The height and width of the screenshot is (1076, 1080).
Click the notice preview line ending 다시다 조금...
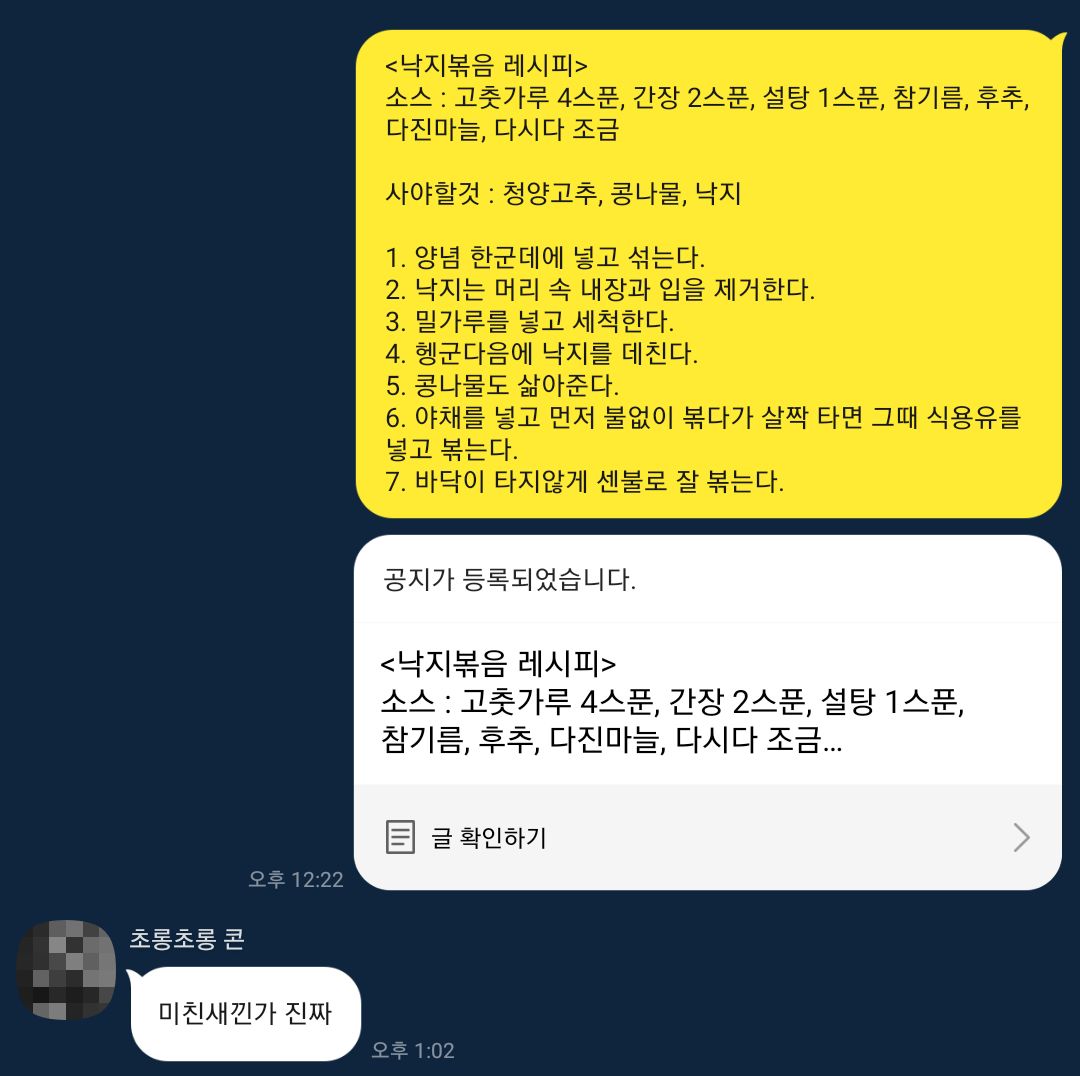[x=612, y=740]
